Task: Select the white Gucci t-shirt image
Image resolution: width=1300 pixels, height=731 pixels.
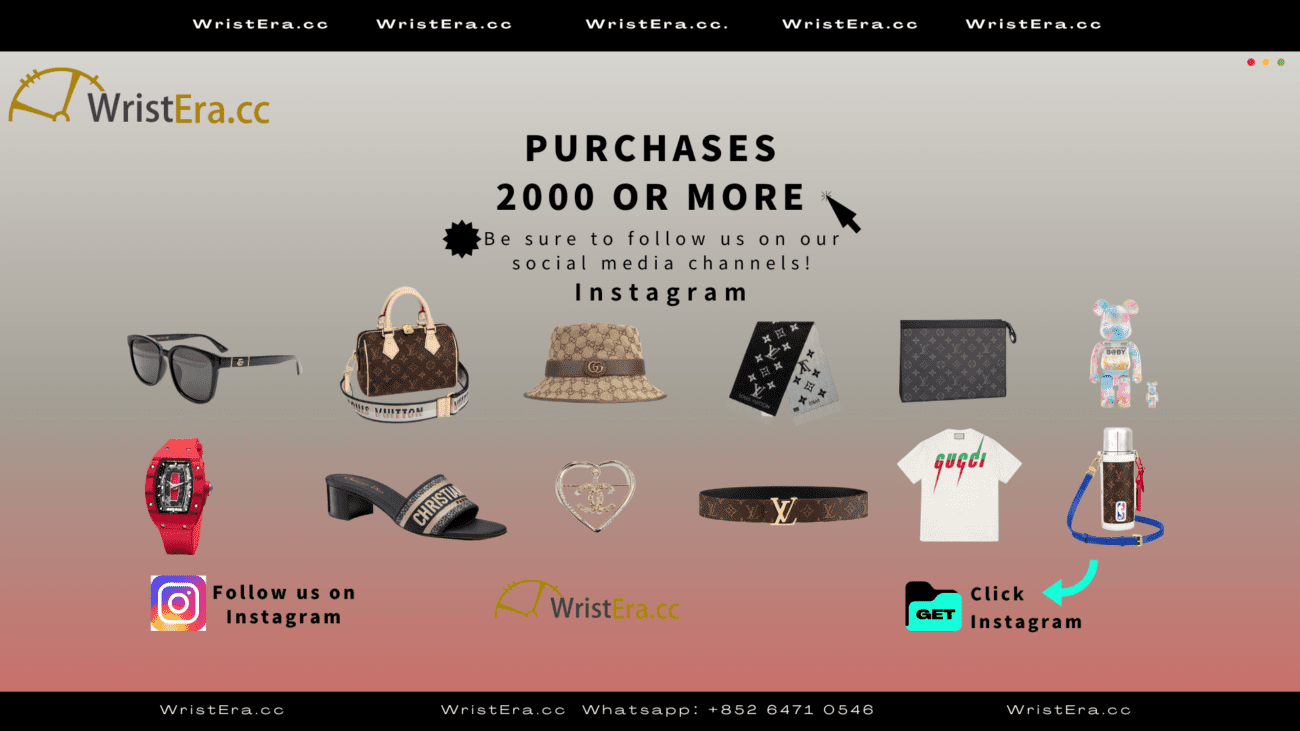Action: [x=959, y=485]
